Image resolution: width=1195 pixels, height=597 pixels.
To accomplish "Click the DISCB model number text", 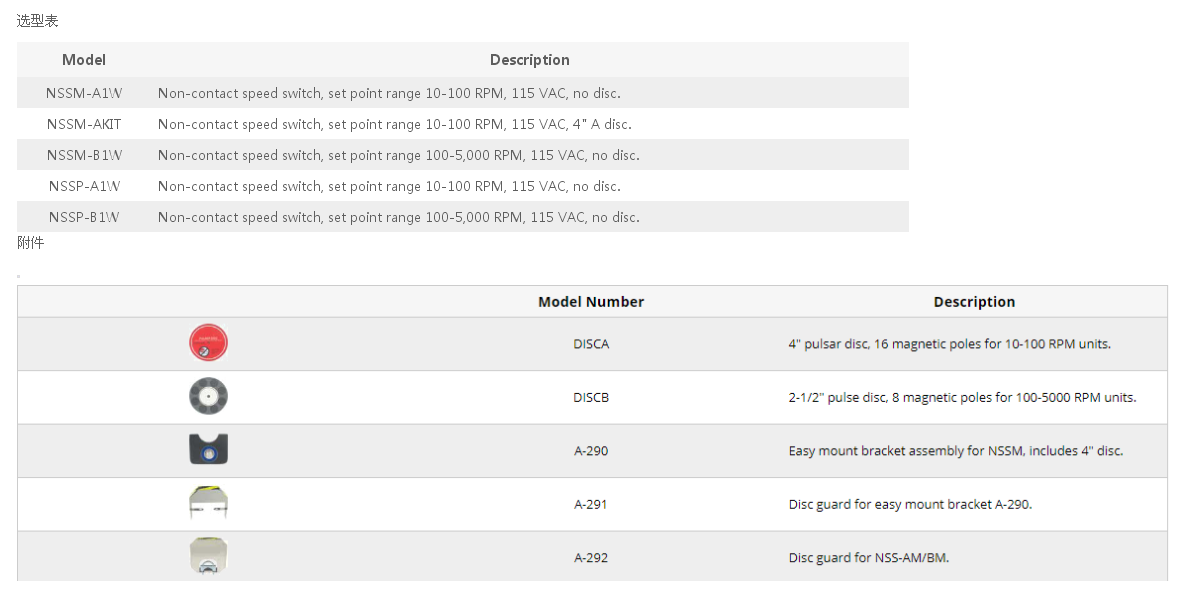I will point(591,397).
